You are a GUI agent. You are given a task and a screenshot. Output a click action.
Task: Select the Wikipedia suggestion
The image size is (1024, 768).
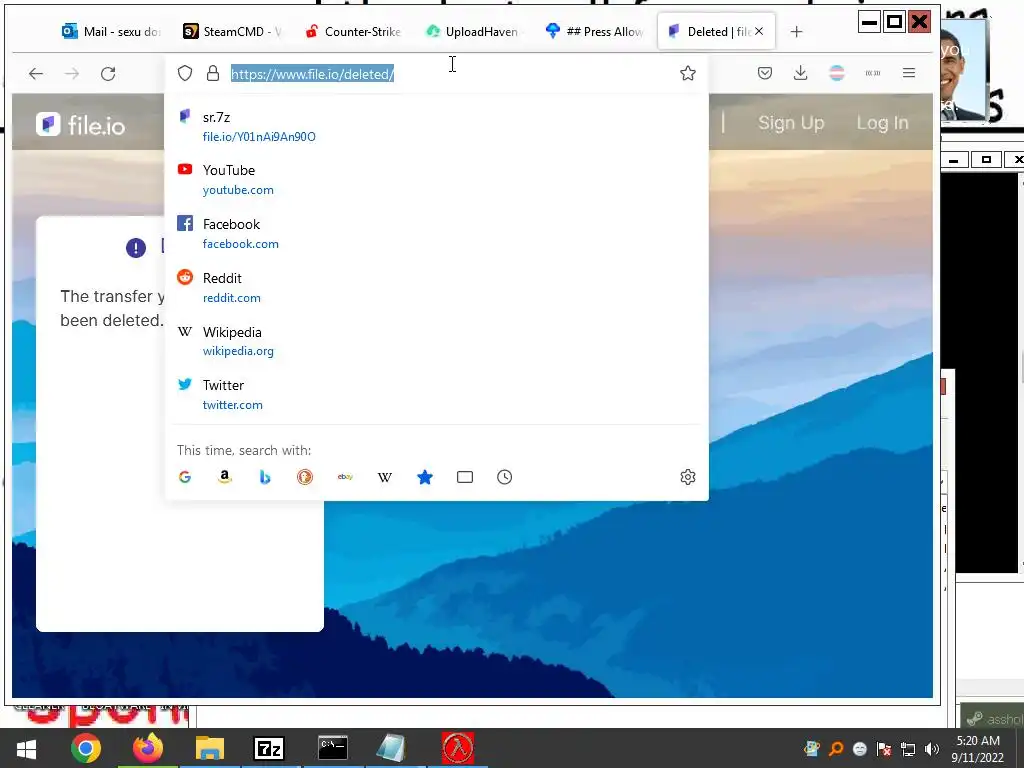coord(436,341)
